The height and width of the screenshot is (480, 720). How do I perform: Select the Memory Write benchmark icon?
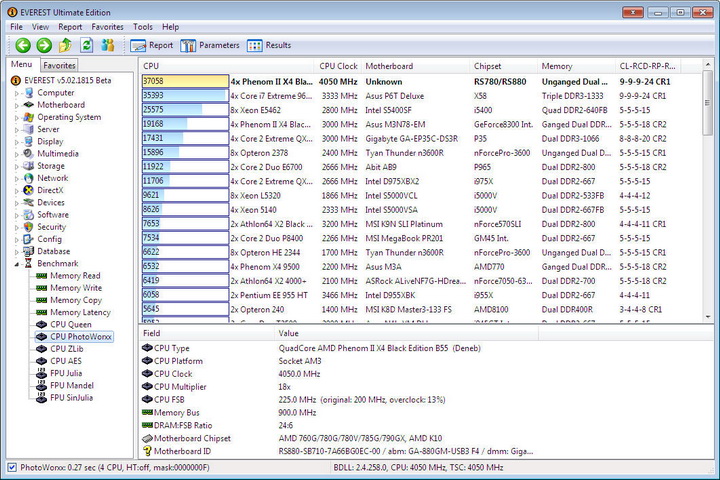[42, 288]
